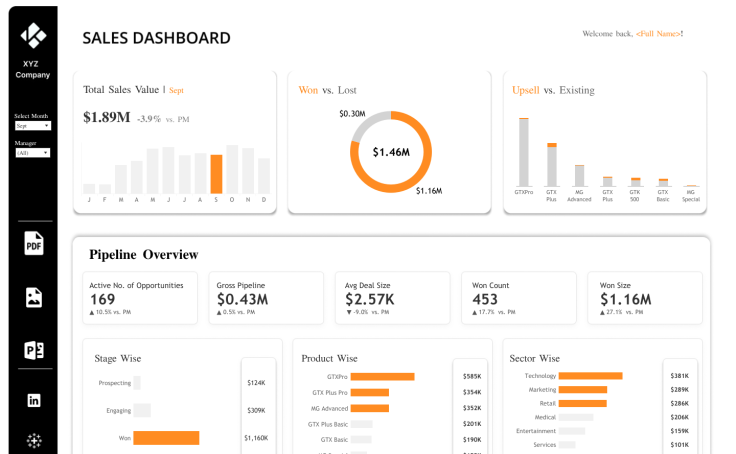The image size is (736, 454).
Task: Click the Technology bar in Sector Wise
Action: (590, 376)
